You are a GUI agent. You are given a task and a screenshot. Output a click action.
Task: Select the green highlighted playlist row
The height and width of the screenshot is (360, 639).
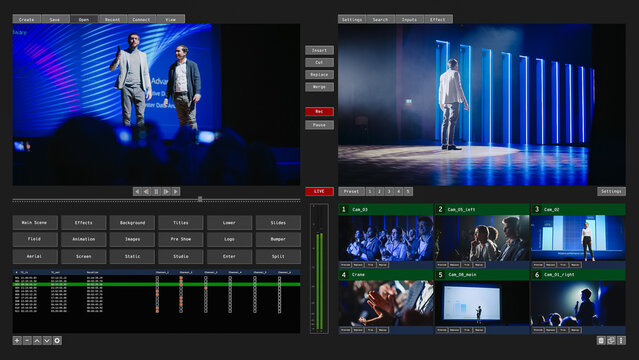[156, 284]
